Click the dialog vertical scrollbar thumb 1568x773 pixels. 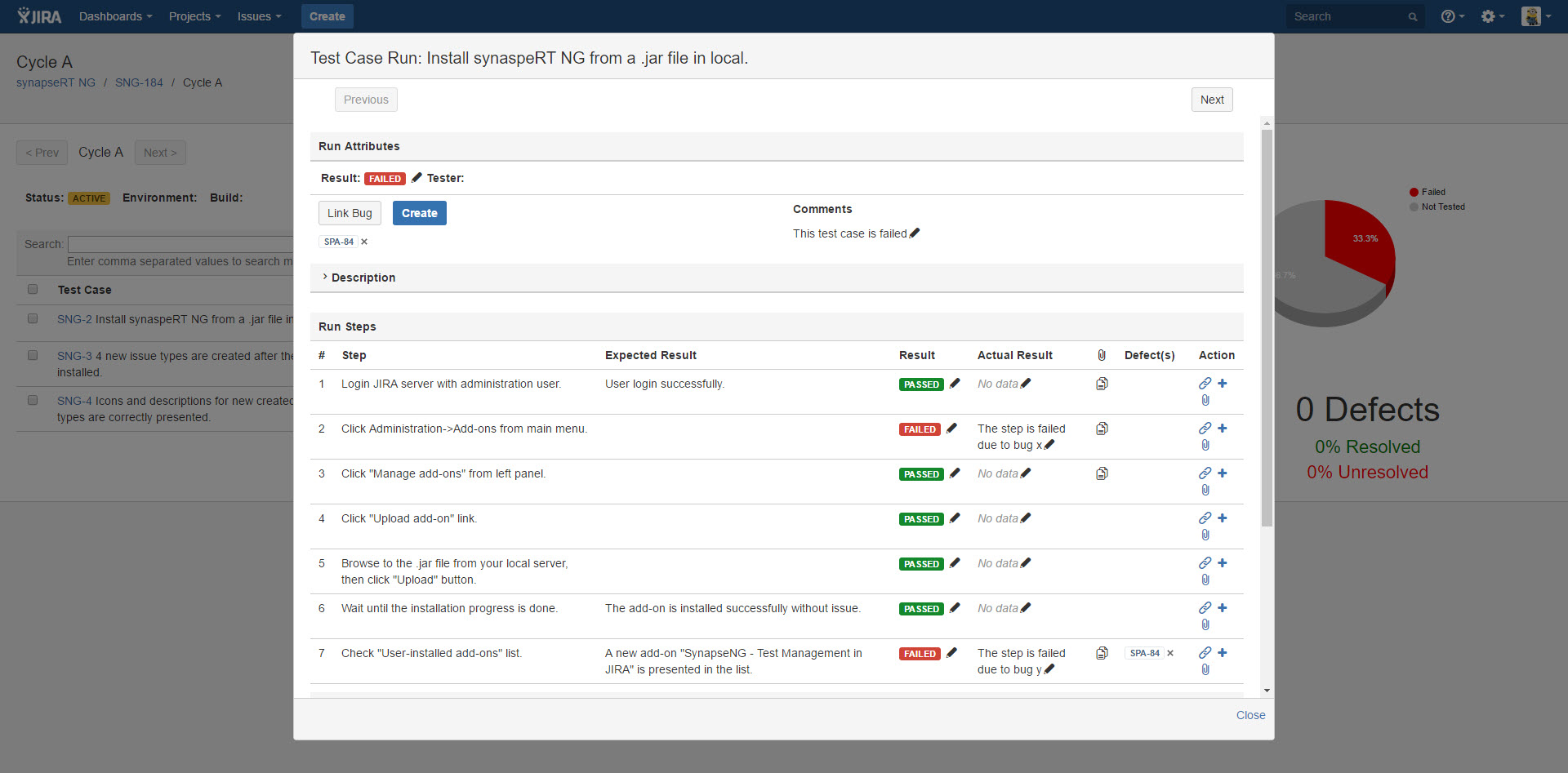click(x=1267, y=327)
